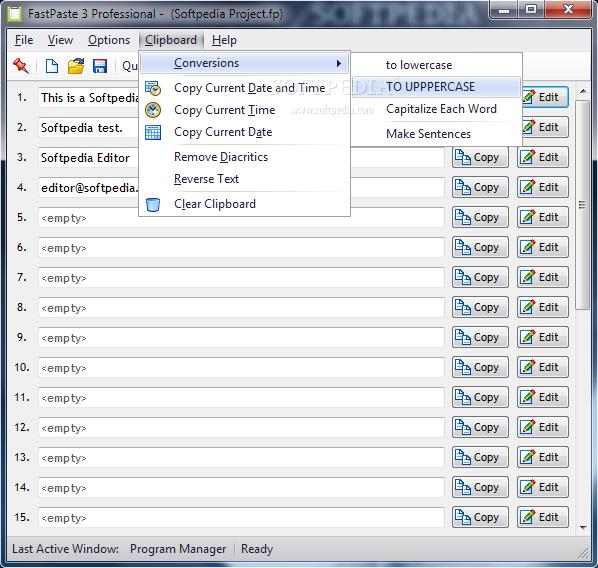Click the empty field in row 14

(241, 488)
